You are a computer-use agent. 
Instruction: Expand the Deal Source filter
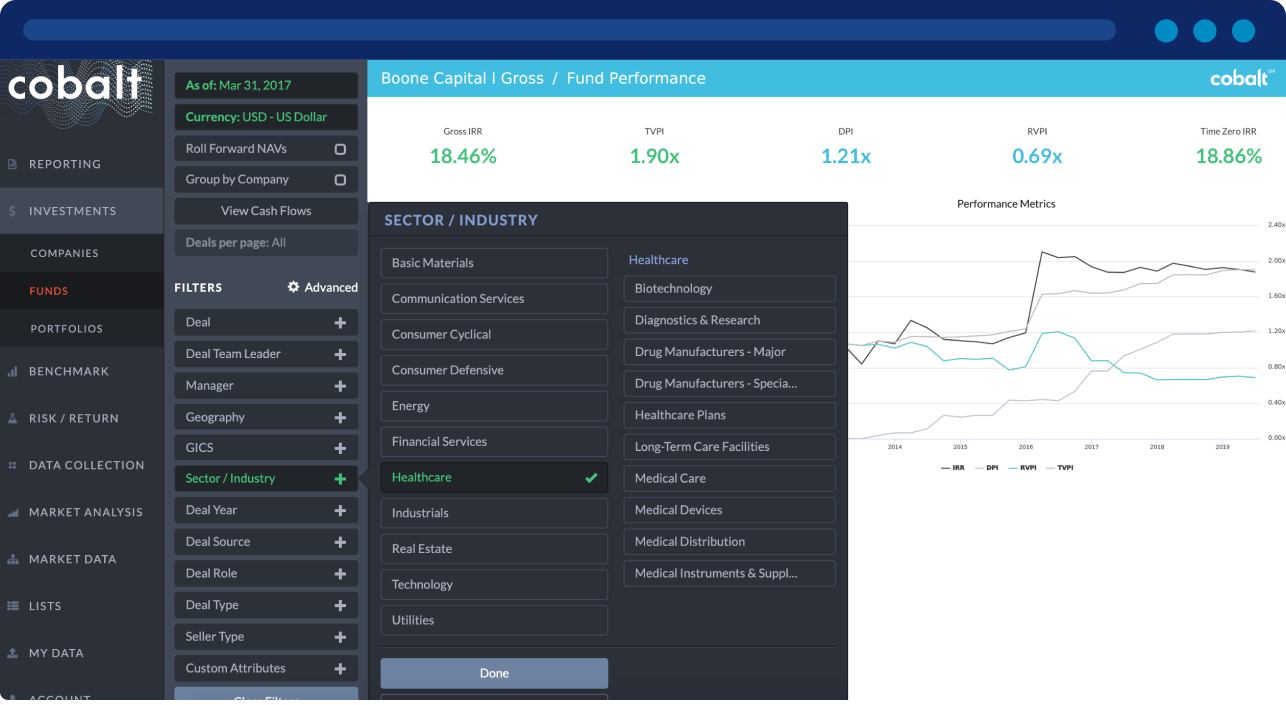(340, 542)
